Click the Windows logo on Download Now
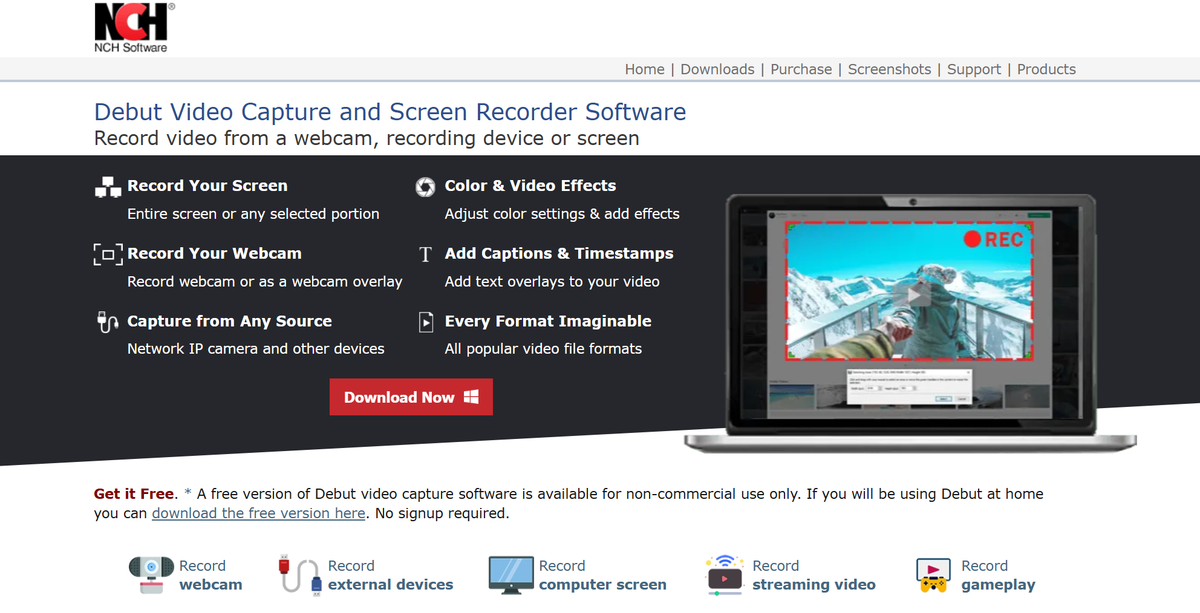 click(x=472, y=397)
